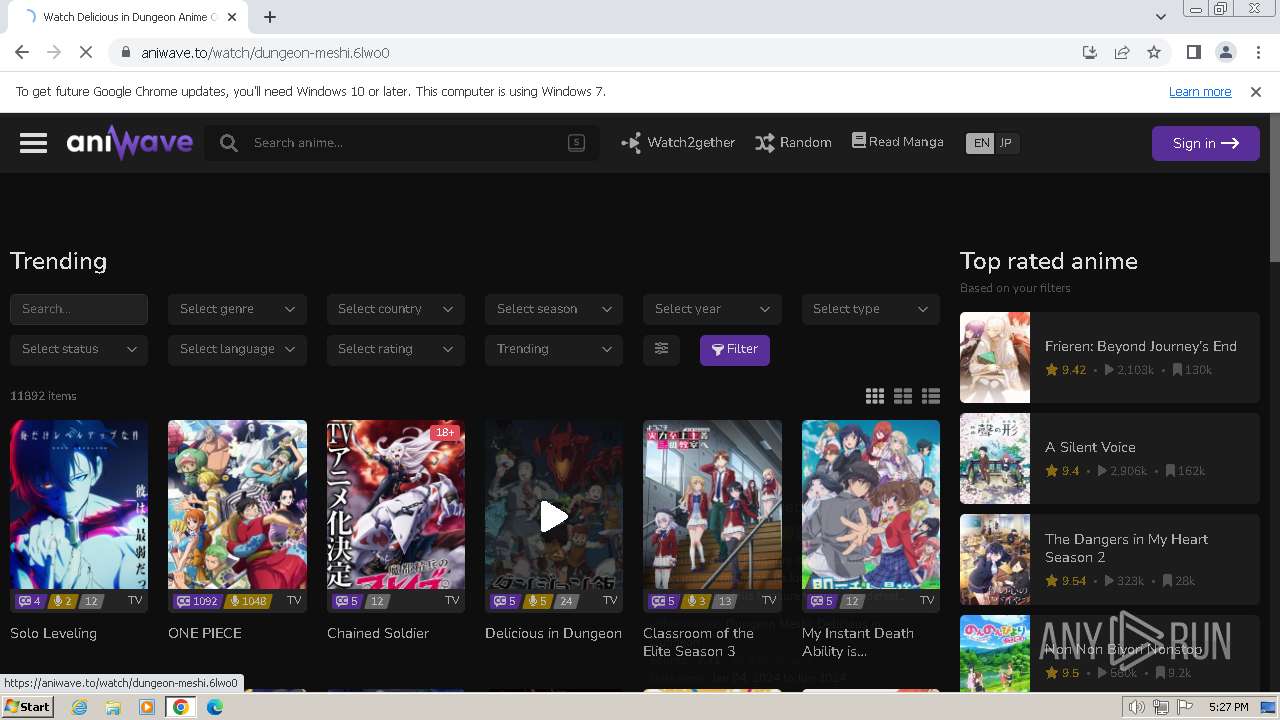Click Windows Start button

[28, 707]
